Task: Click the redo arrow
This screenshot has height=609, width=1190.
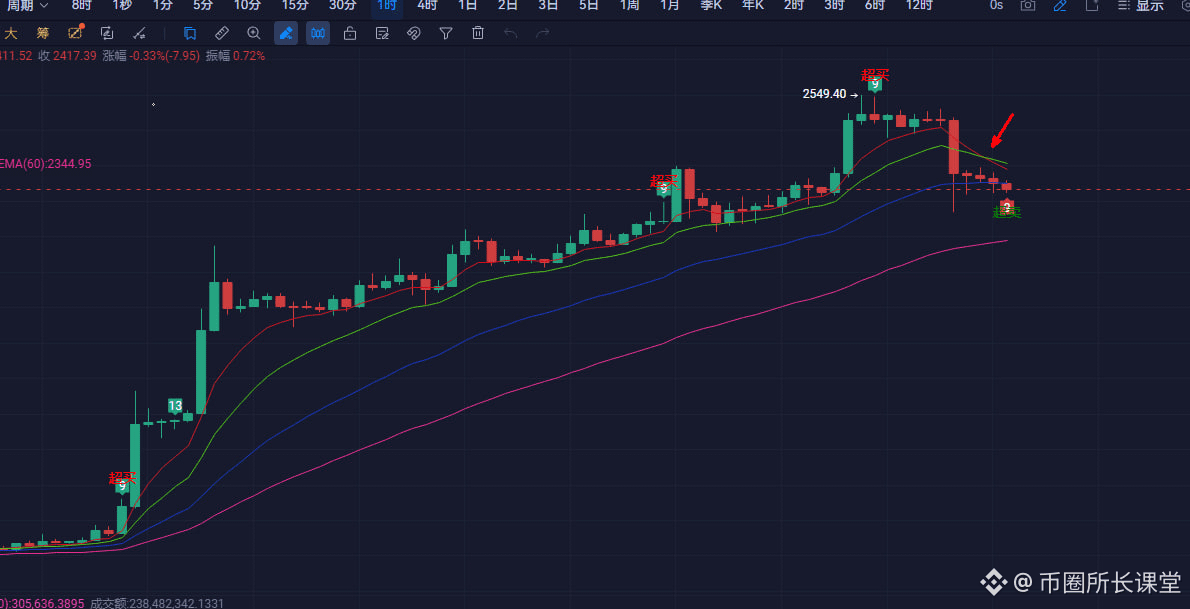Action: point(543,33)
